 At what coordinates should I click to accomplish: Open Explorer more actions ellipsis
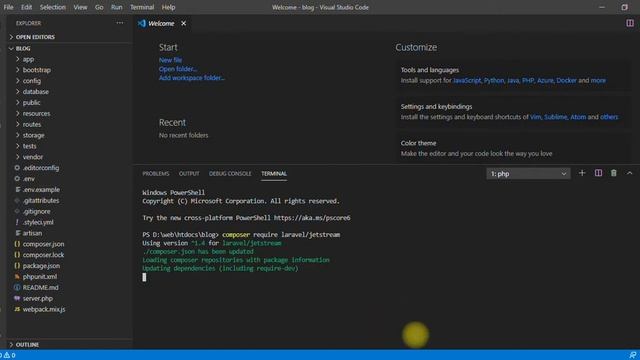120,23
